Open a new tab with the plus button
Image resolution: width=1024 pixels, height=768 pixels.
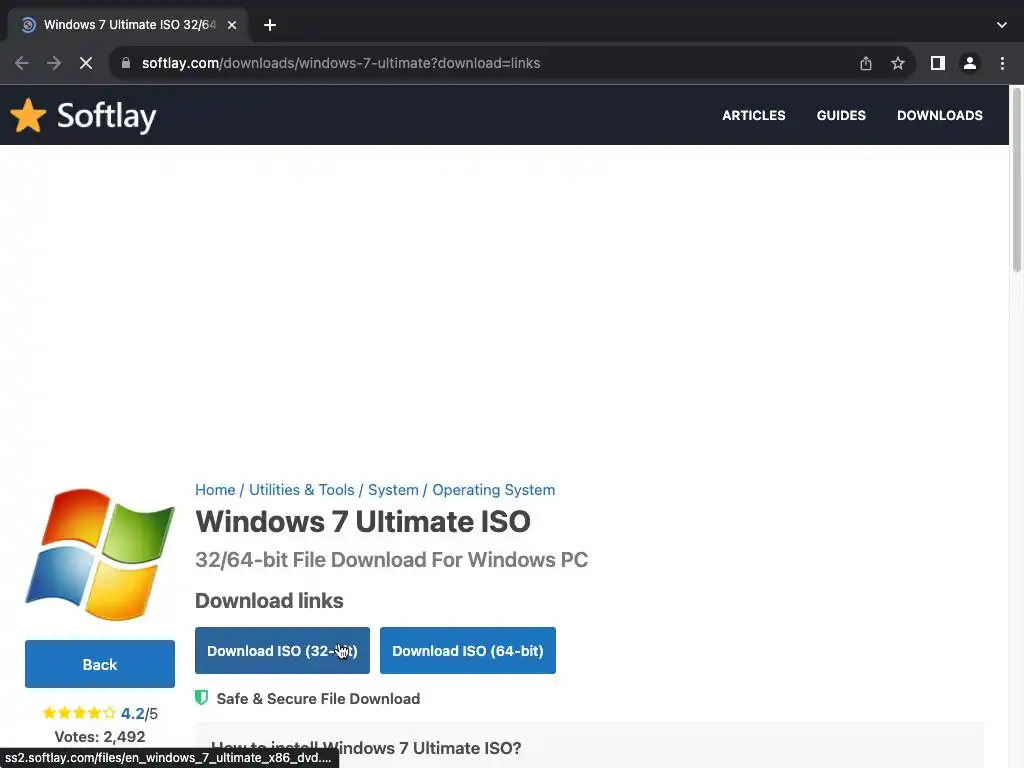270,25
